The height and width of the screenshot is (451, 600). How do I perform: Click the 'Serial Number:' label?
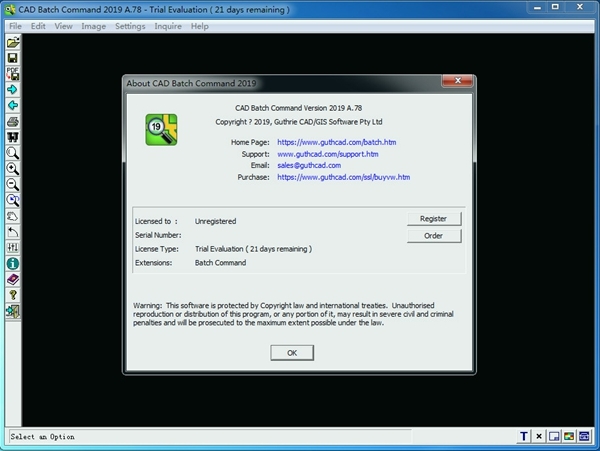pos(158,235)
